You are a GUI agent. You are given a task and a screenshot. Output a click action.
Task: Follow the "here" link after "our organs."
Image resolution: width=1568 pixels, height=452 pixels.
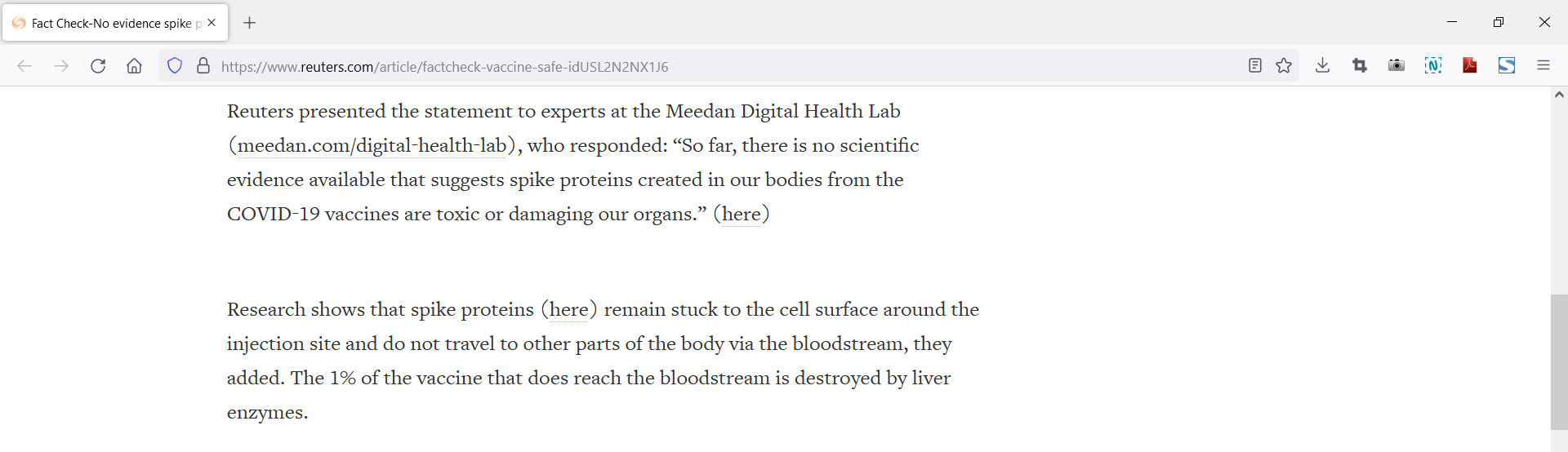coord(742,214)
